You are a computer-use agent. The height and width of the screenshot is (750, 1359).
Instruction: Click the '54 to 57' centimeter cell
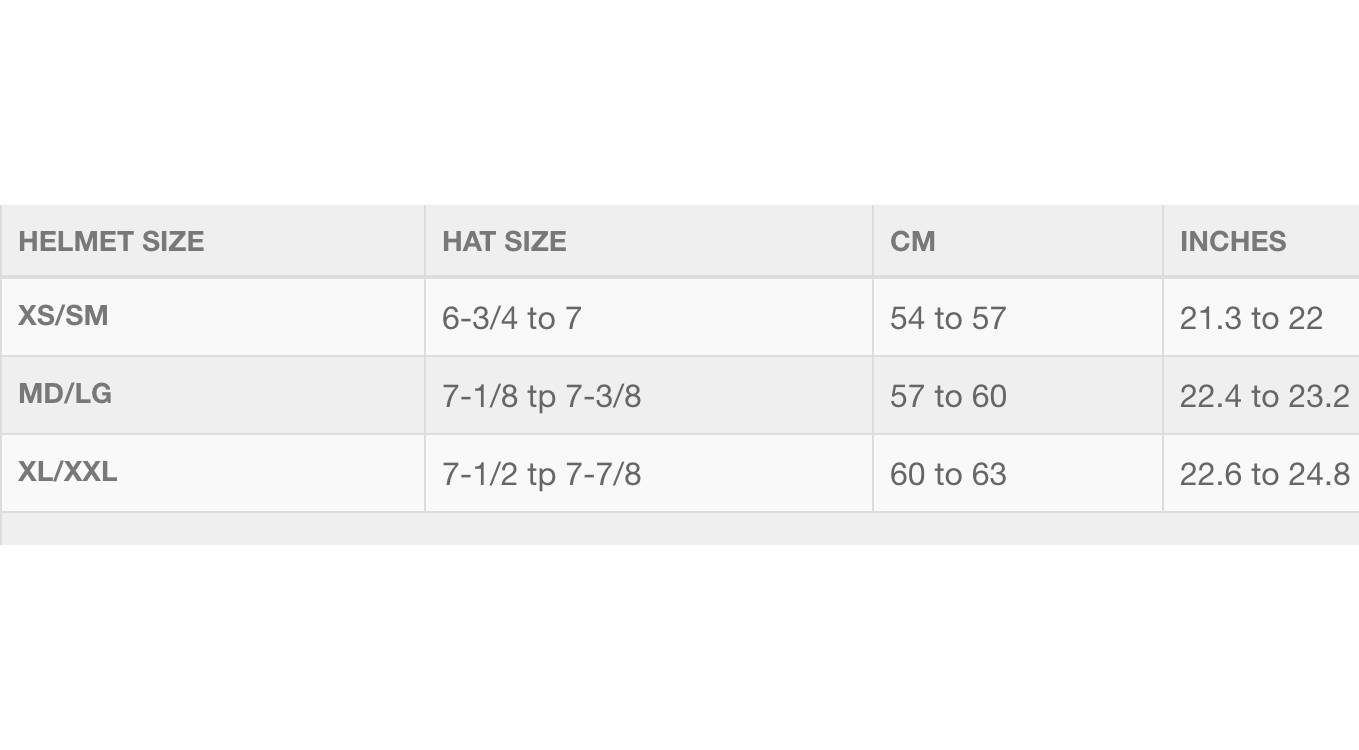point(947,319)
